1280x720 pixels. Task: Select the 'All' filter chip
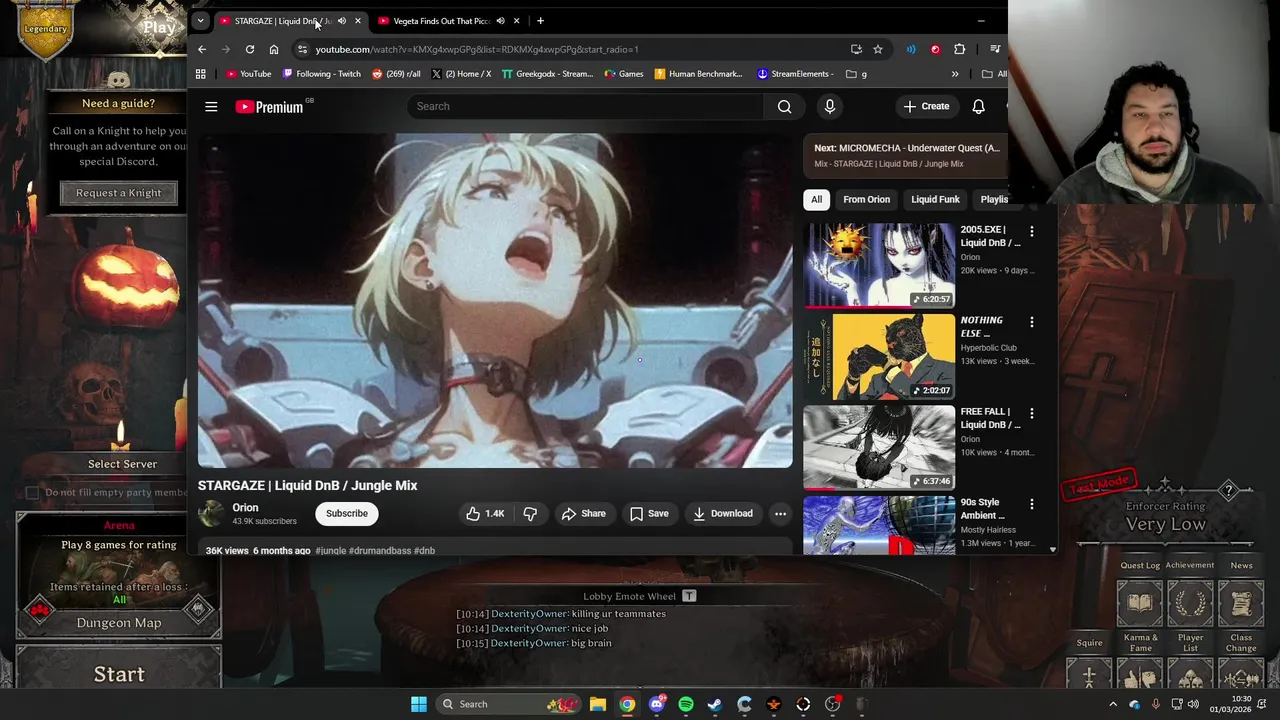[x=816, y=199]
